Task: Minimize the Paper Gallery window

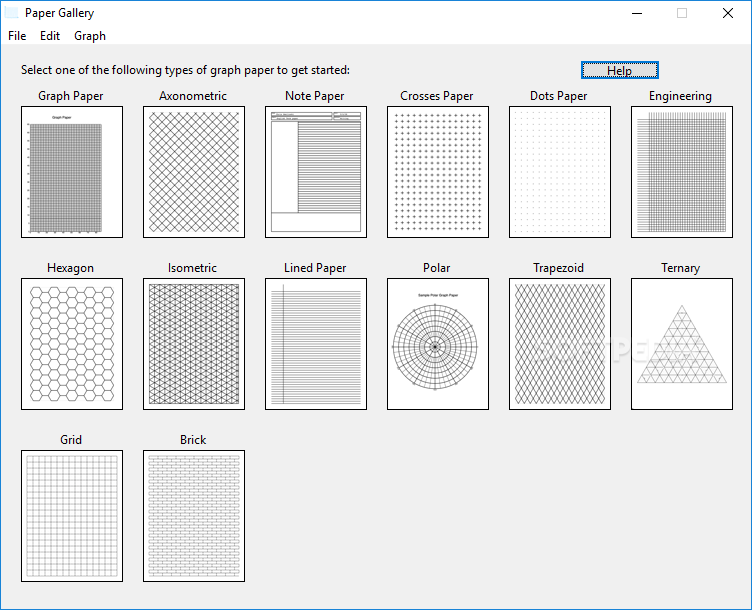Action: click(637, 13)
